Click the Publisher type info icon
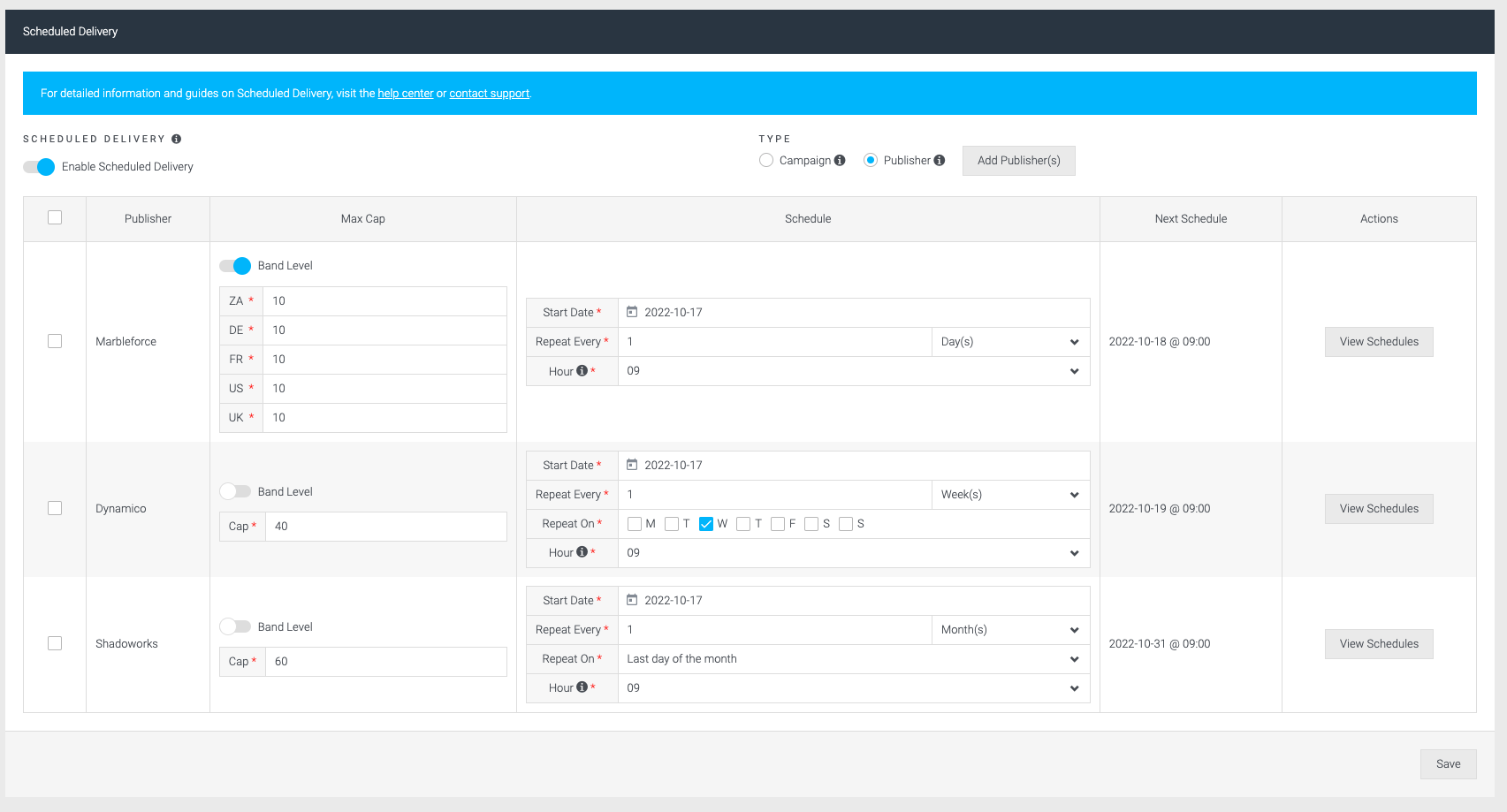Image resolution: width=1507 pixels, height=812 pixels. (x=940, y=160)
